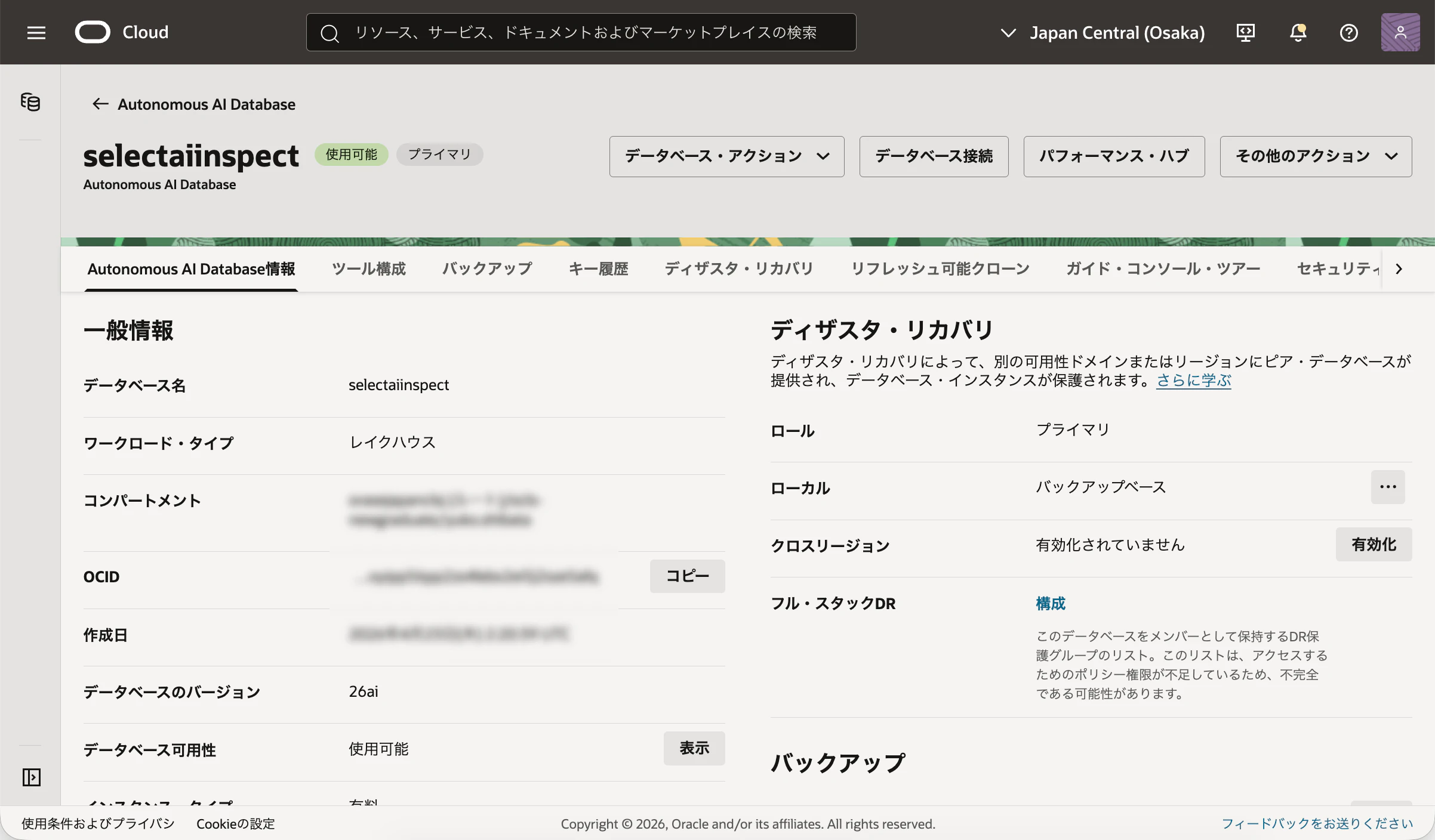Open the help question mark icon
The width and height of the screenshot is (1435, 840).
pos(1349,32)
